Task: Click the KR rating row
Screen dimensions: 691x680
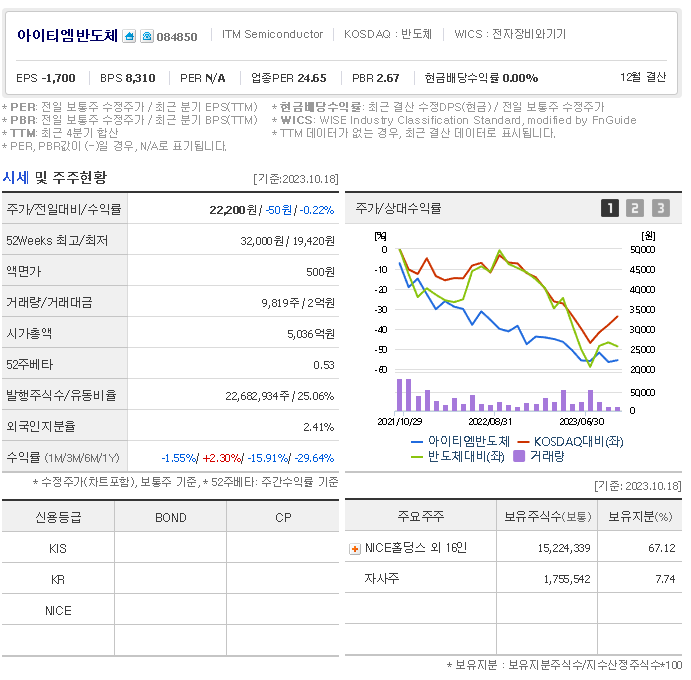Action: click(171, 579)
